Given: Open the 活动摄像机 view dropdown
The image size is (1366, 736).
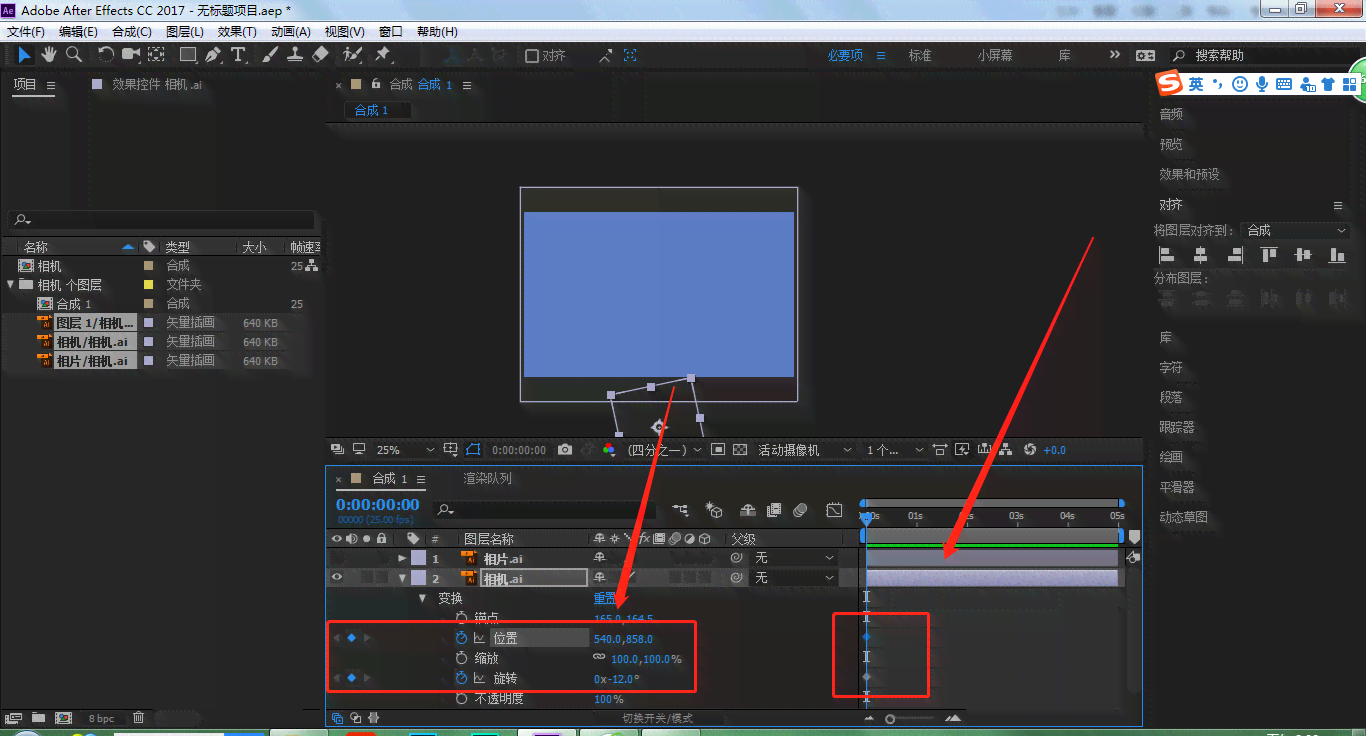Looking at the screenshot, I should point(805,450).
